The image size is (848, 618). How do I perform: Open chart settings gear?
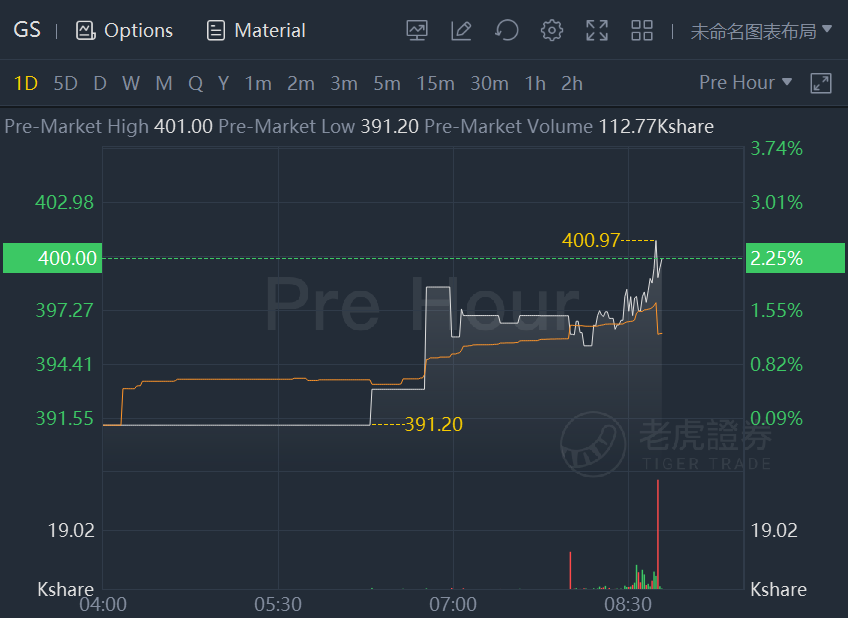(x=552, y=30)
